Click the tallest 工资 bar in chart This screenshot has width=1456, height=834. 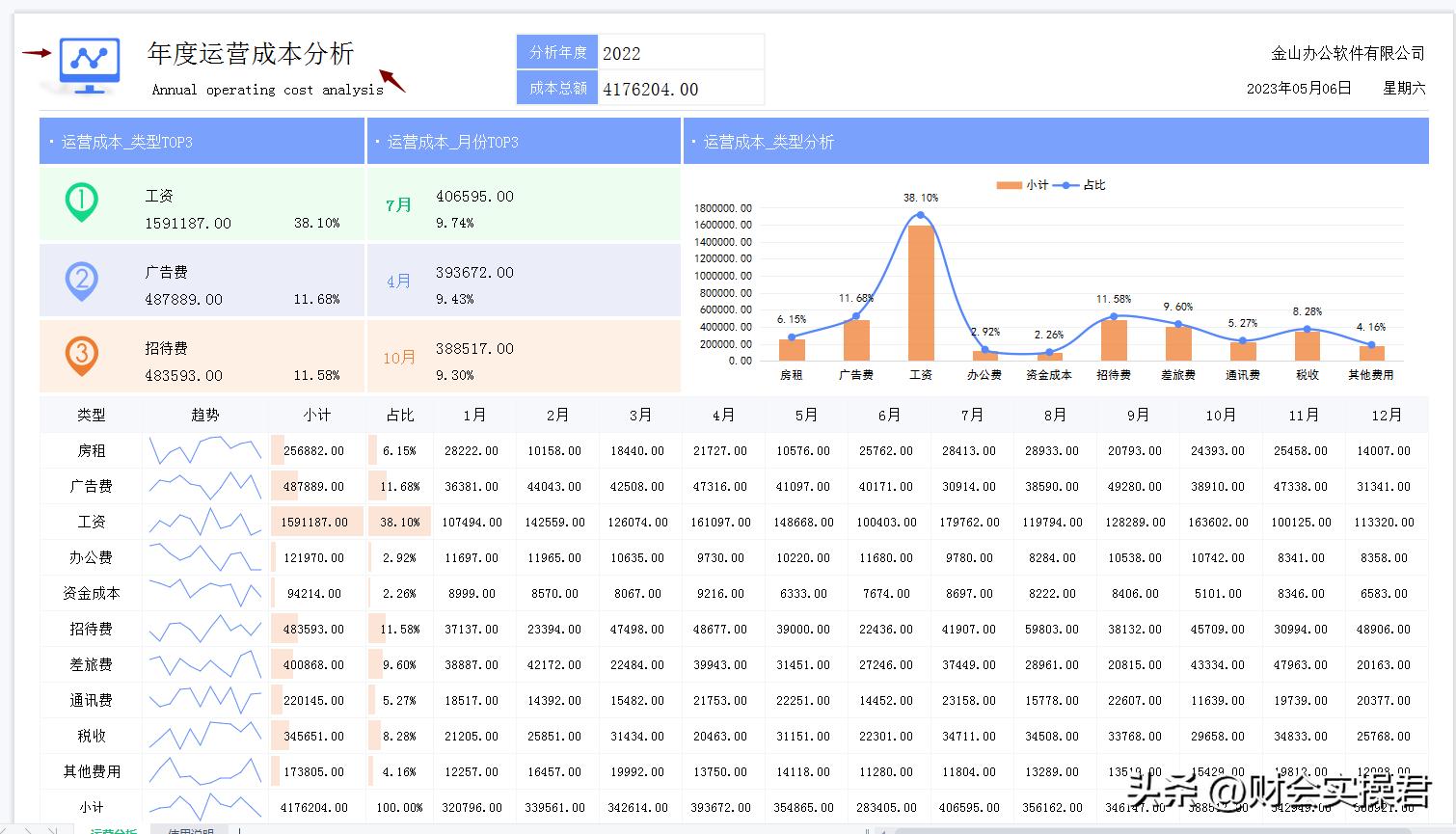(x=920, y=292)
